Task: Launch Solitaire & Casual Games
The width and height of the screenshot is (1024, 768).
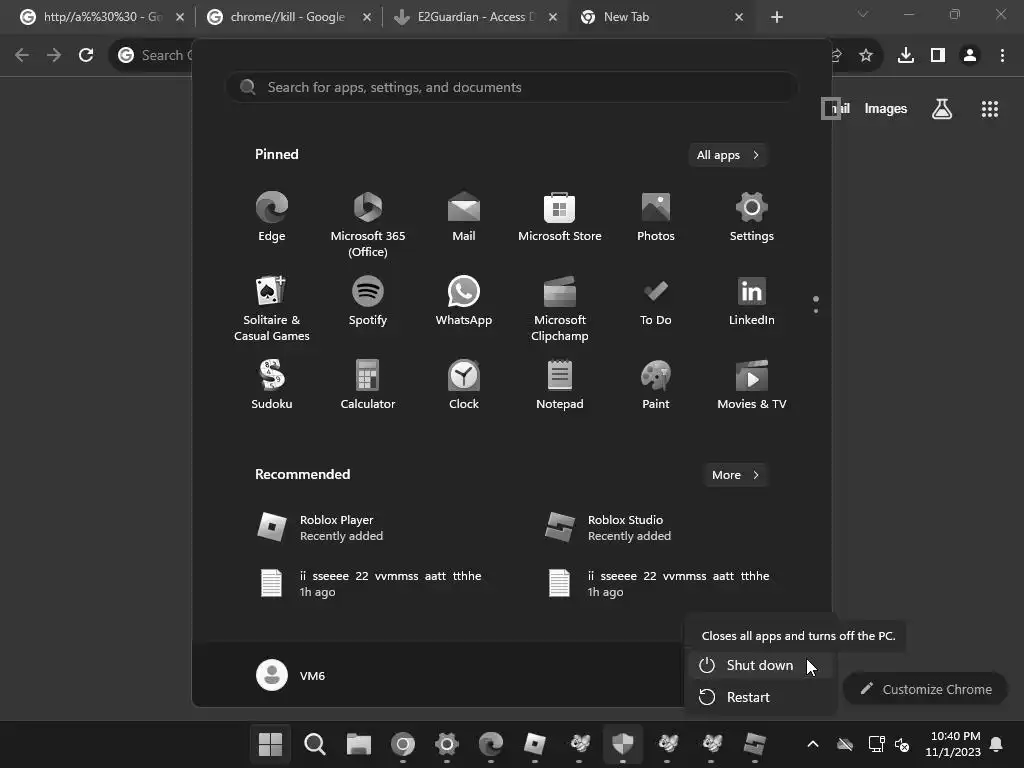Action: 272,309
